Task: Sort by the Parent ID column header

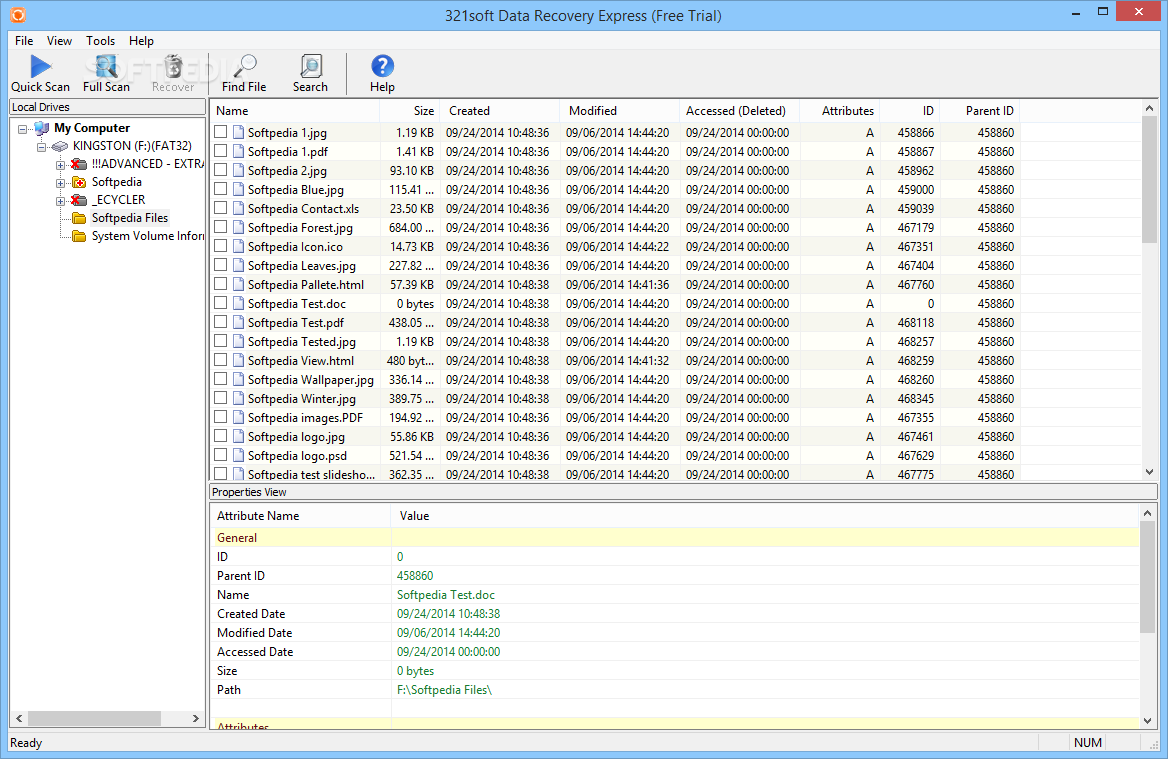Action: pos(980,111)
